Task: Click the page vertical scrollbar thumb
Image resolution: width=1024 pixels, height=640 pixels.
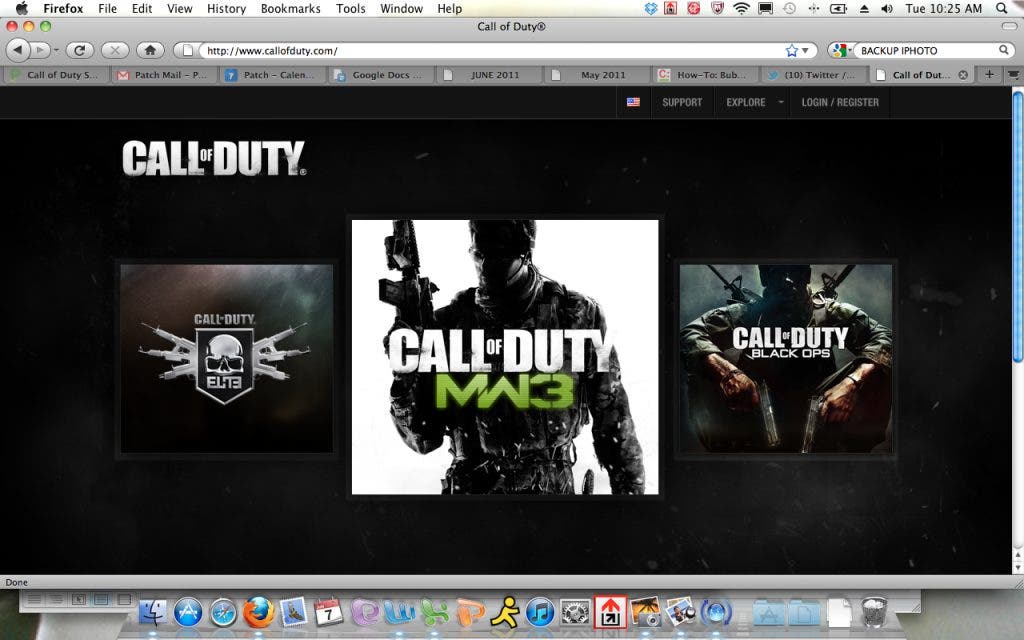Action: coord(1017,225)
